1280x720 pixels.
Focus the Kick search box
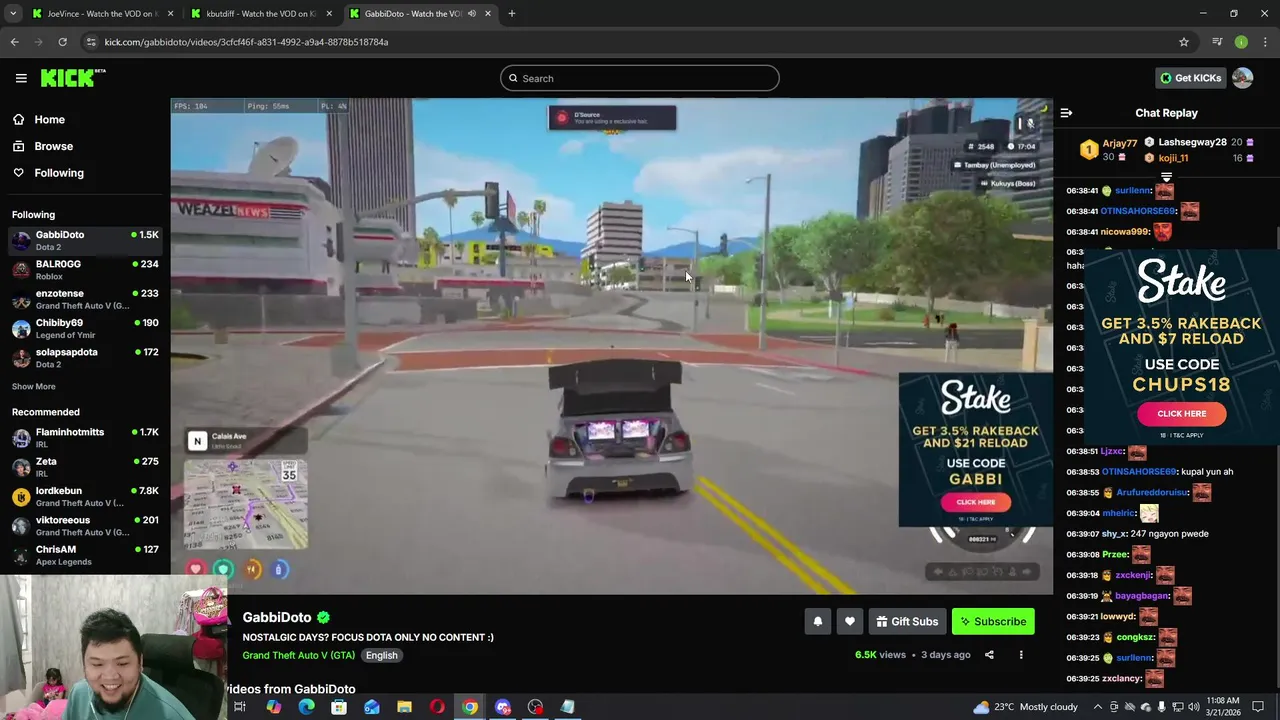640,78
